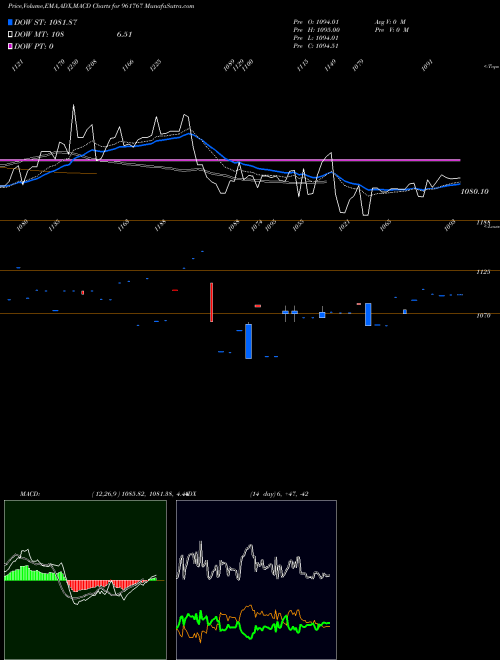Click the blue DOW ST legend swatch
500x660 pixels.
(10, 22)
